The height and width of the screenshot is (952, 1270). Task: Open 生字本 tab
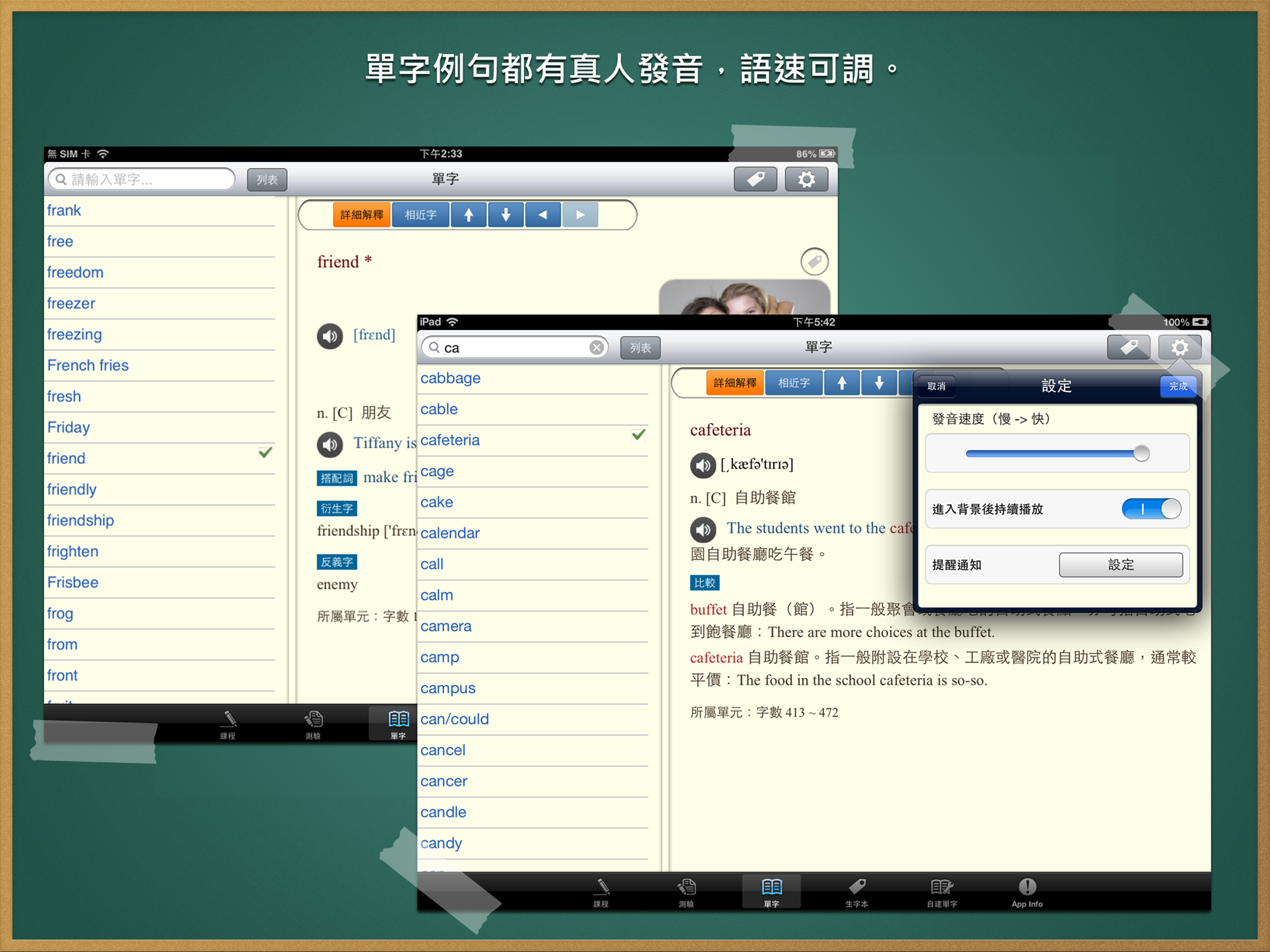tap(857, 892)
